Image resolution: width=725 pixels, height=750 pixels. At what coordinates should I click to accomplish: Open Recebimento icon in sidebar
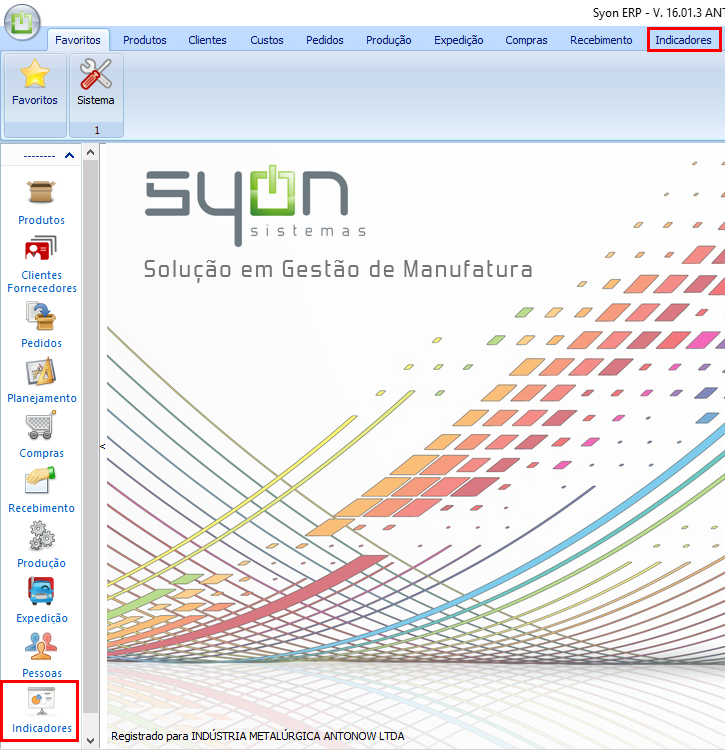(41, 482)
